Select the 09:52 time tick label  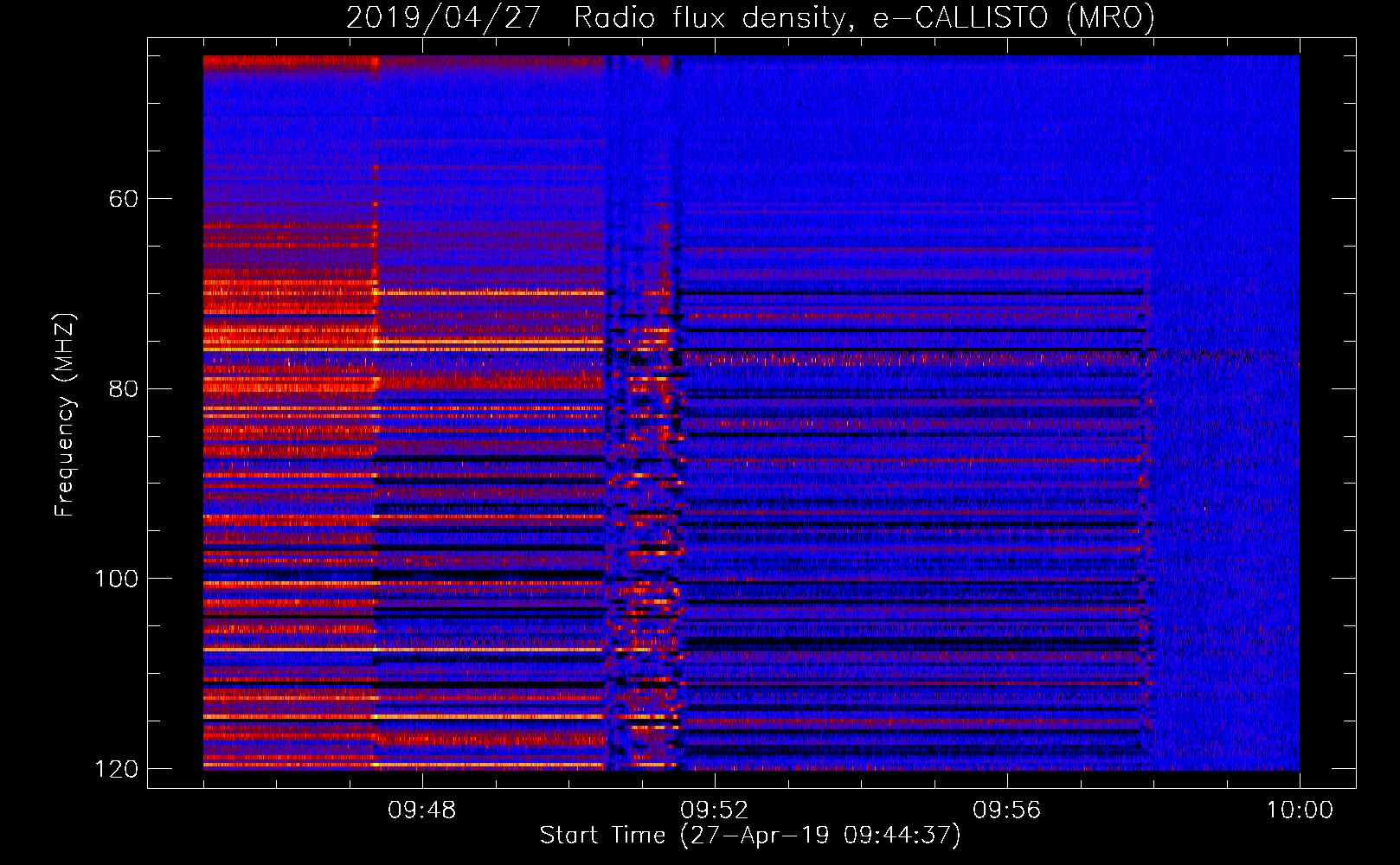click(x=714, y=811)
